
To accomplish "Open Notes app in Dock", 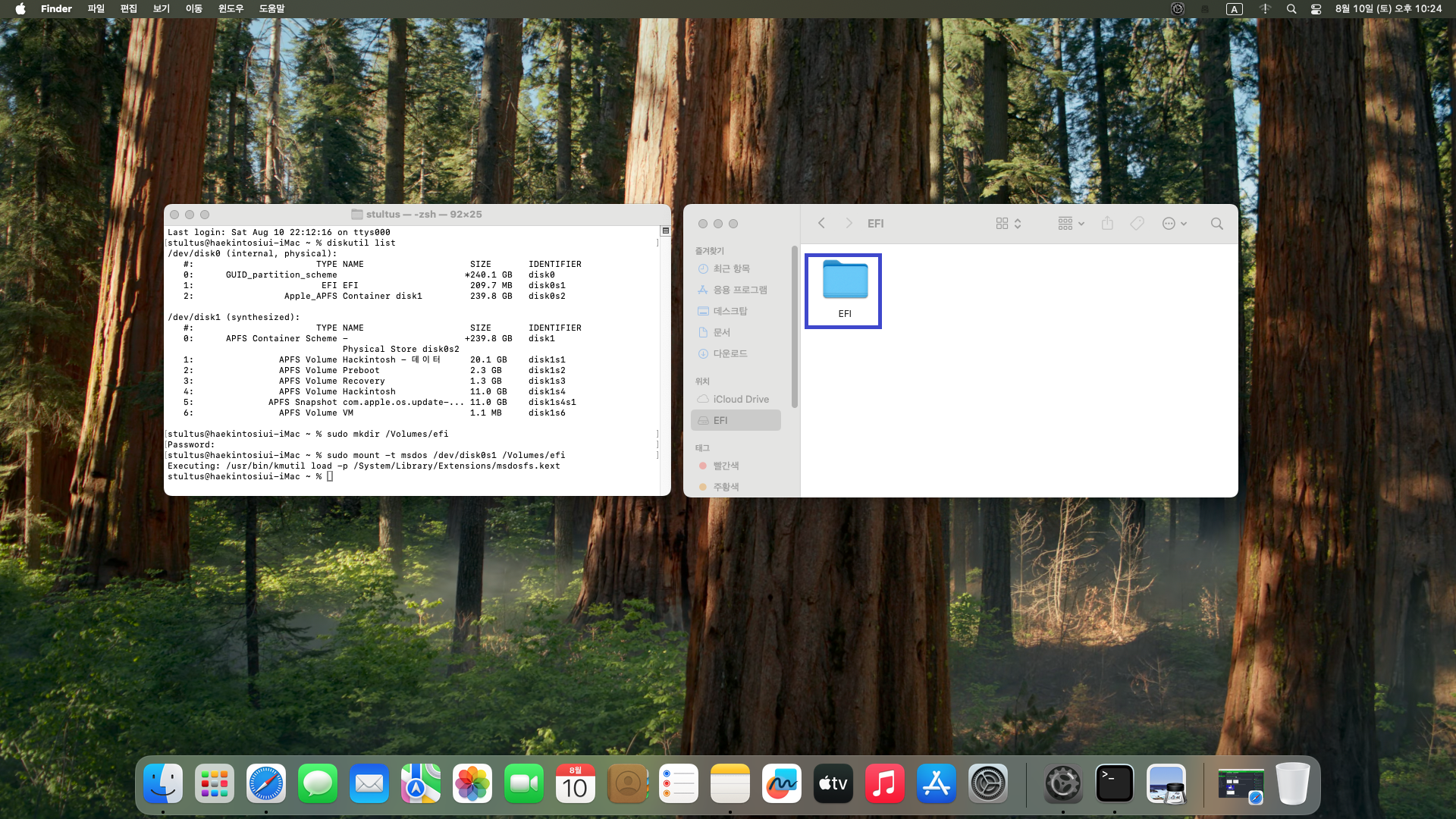I will pos(730,783).
